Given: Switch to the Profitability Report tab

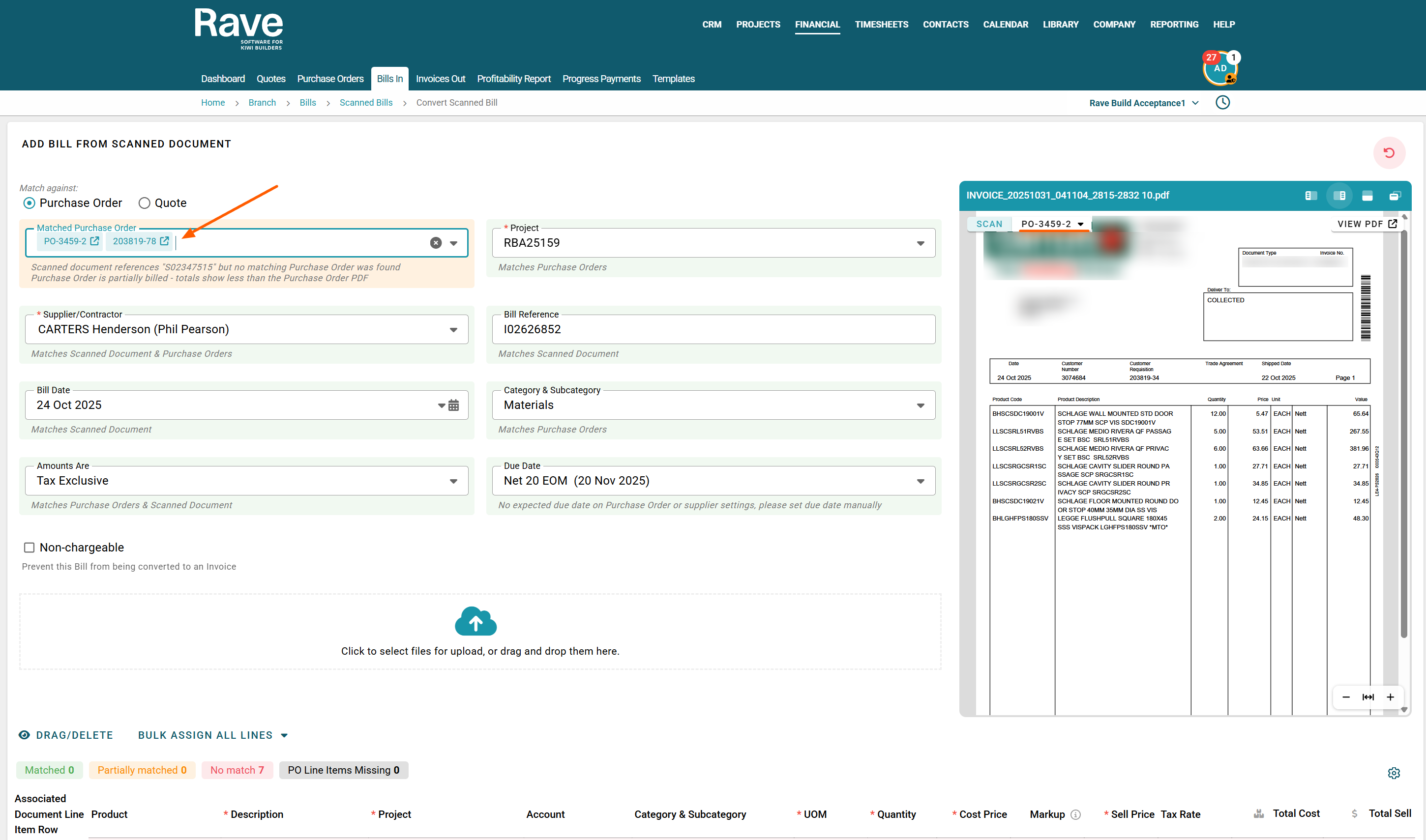Looking at the screenshot, I should coord(513,79).
